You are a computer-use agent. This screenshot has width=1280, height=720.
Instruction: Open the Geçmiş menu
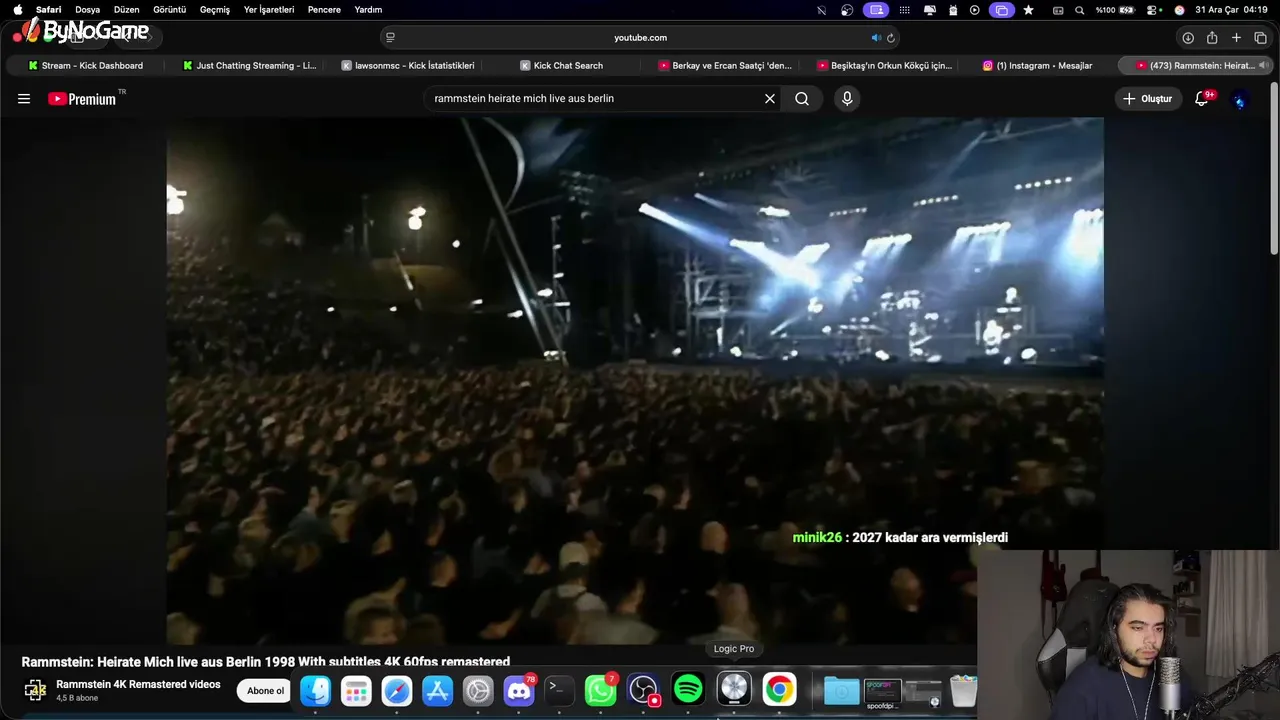pos(215,10)
